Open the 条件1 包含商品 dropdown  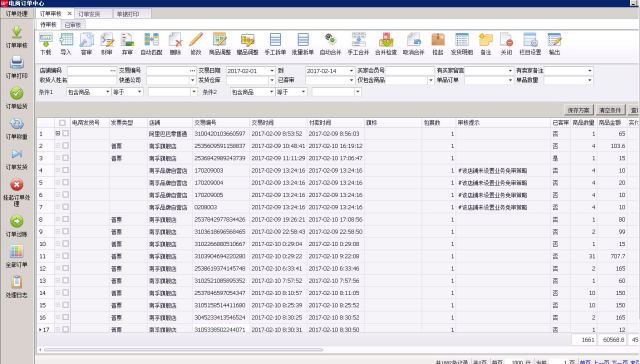[x=108, y=92]
